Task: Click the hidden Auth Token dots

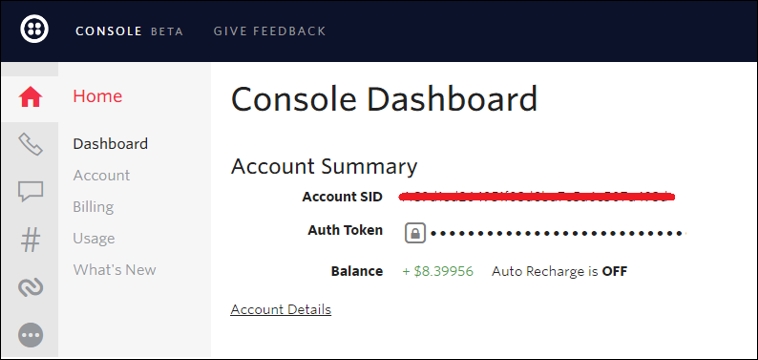Action: click(x=558, y=233)
